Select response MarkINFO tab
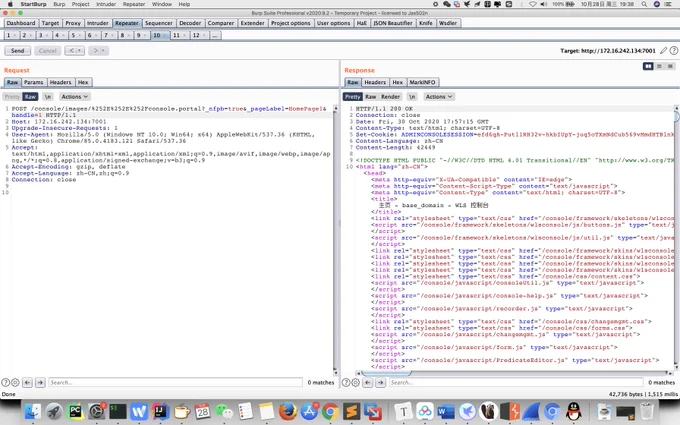The image size is (680, 425). tap(422, 82)
